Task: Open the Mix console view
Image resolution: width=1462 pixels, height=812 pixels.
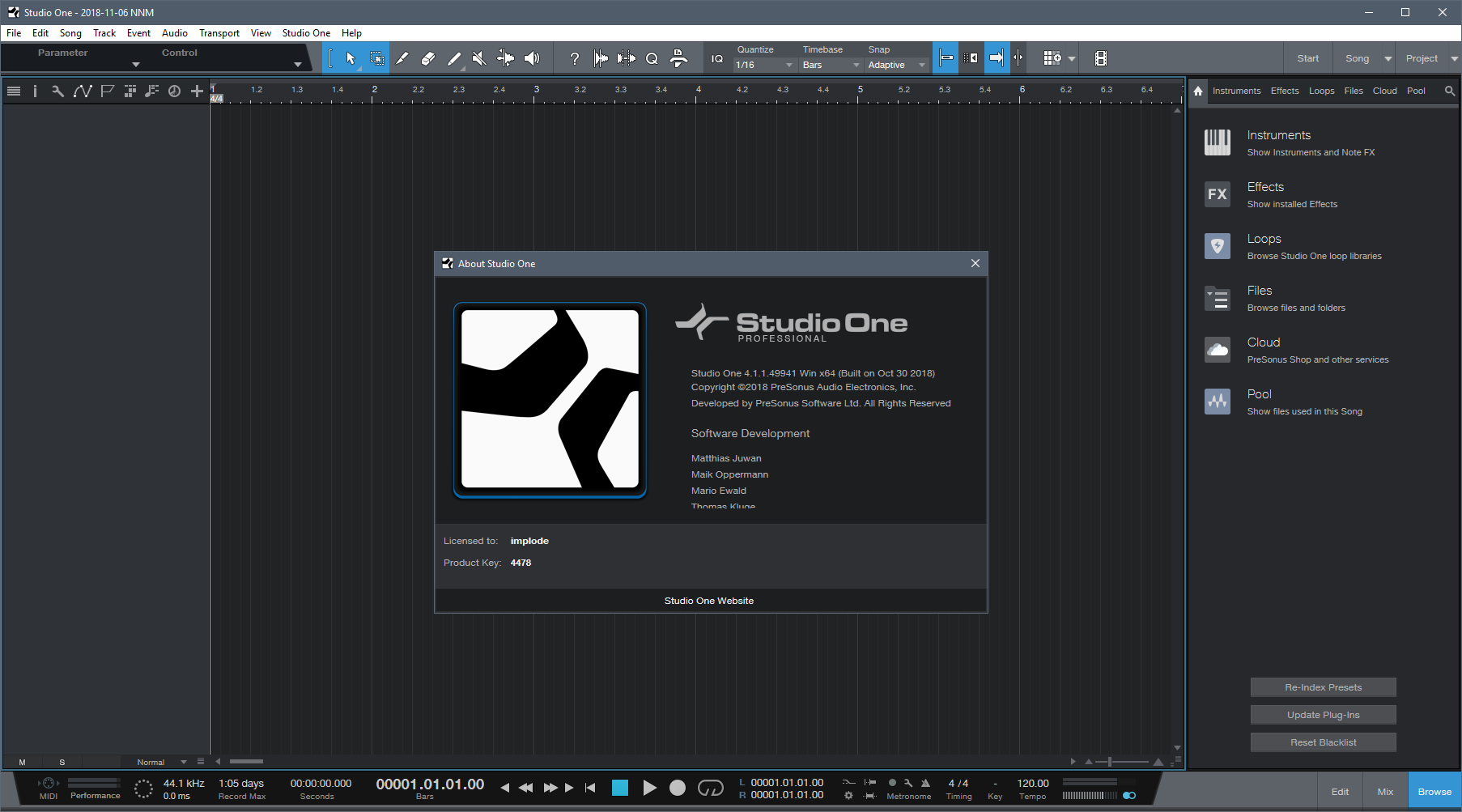Action: (x=1385, y=792)
